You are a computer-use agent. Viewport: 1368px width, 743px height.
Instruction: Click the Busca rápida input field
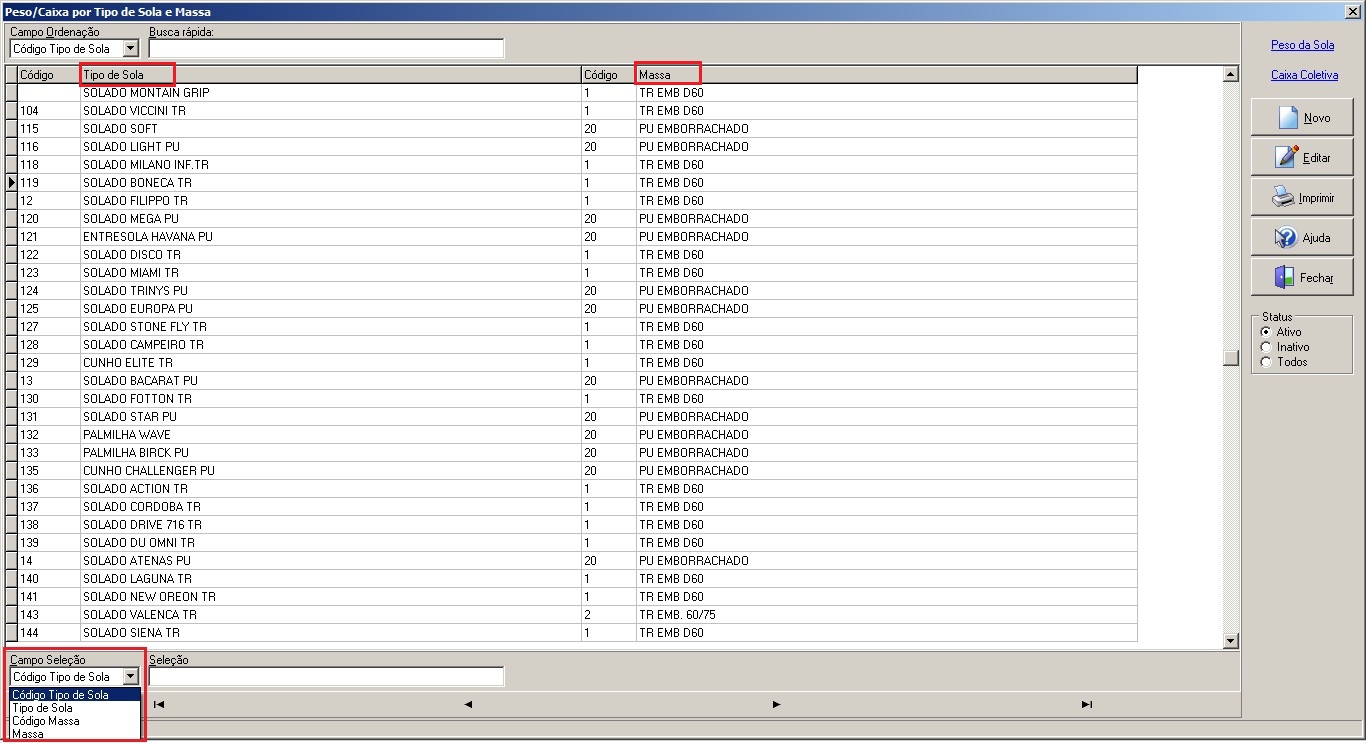point(326,49)
